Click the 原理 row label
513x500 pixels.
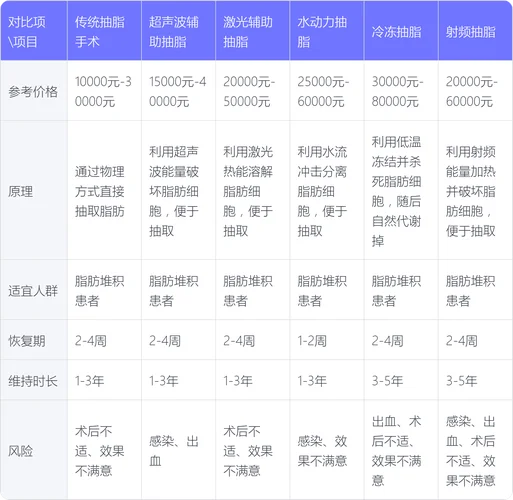[34, 190]
